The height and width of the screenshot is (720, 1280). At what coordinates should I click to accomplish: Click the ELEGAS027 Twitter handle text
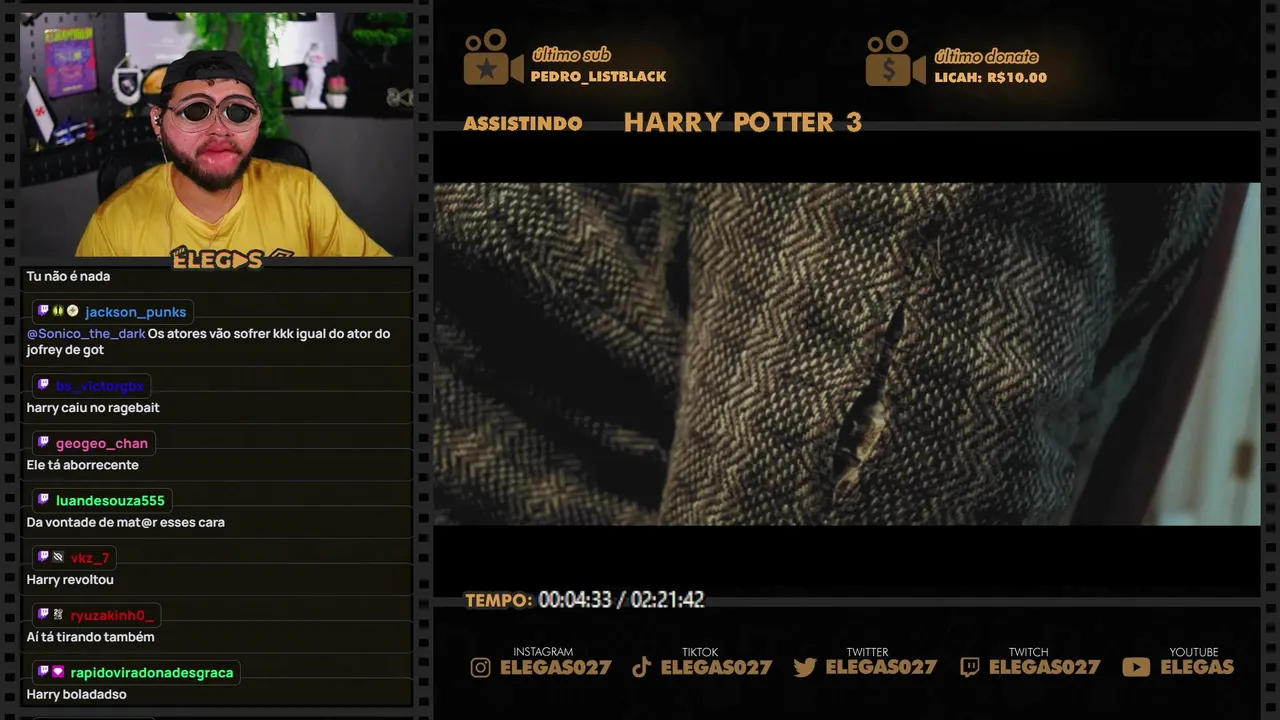click(x=881, y=667)
